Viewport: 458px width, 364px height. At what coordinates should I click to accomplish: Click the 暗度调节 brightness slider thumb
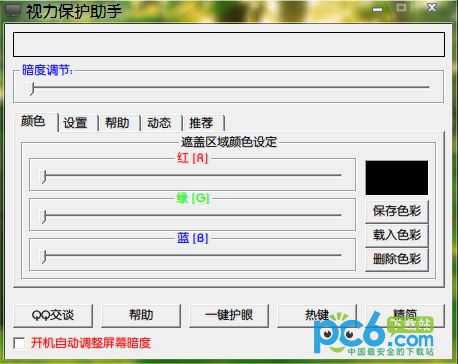point(32,89)
